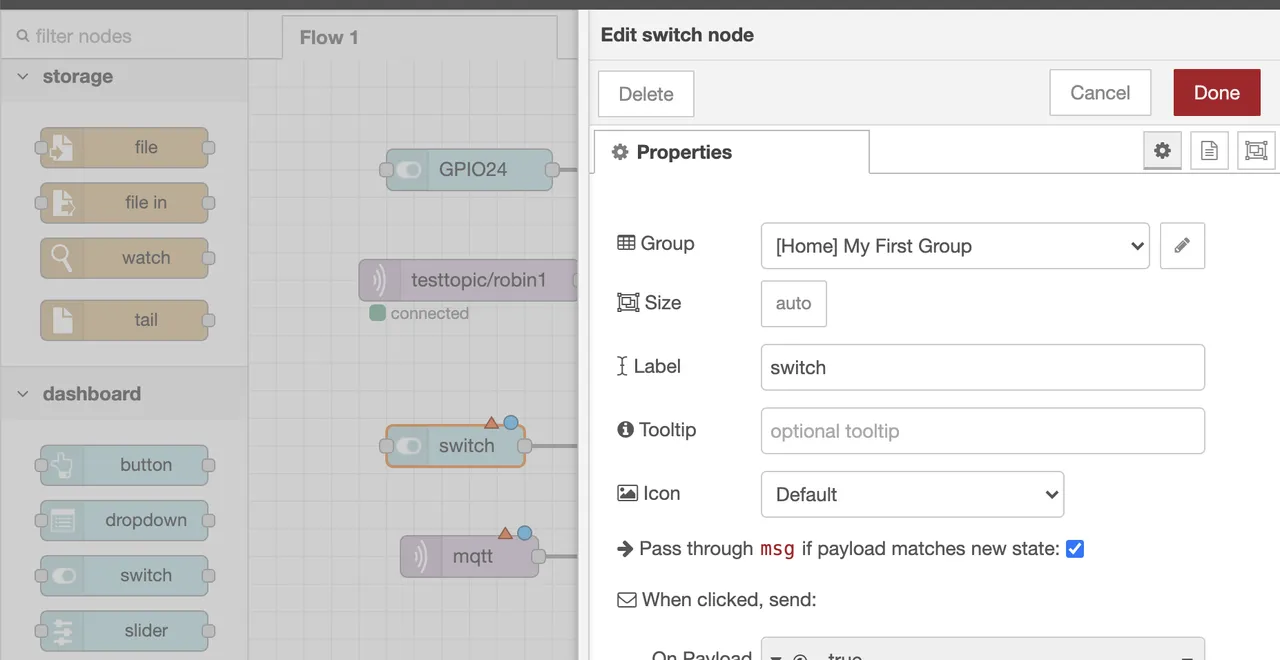Screen dimensions: 1280x660
Task: Open node properties gear icon
Action: 1162,151
